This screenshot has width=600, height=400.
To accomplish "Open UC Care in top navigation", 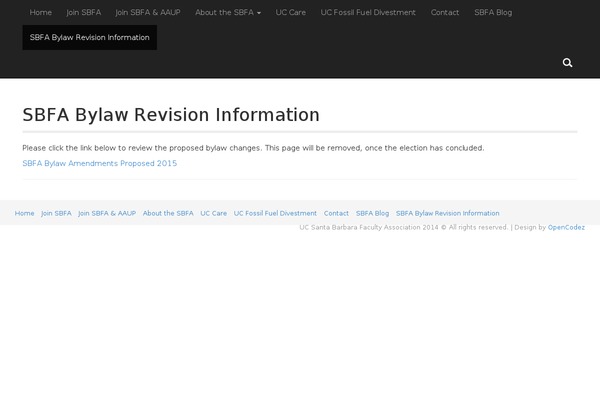I will tap(290, 13).
